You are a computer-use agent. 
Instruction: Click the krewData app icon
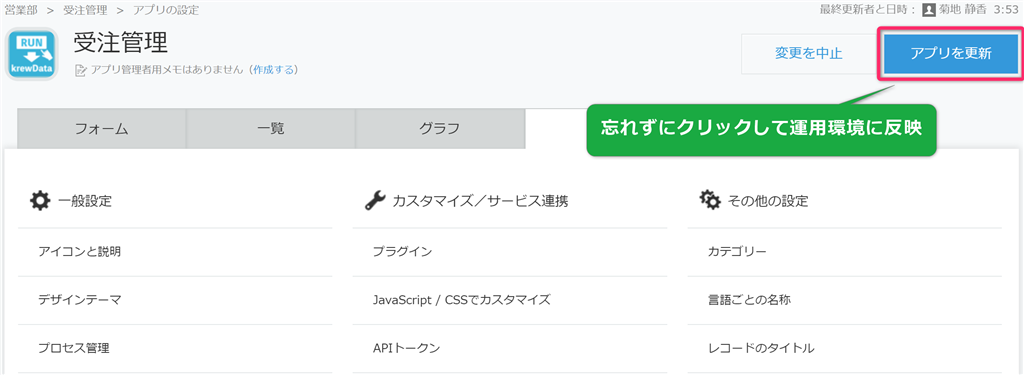(30, 55)
